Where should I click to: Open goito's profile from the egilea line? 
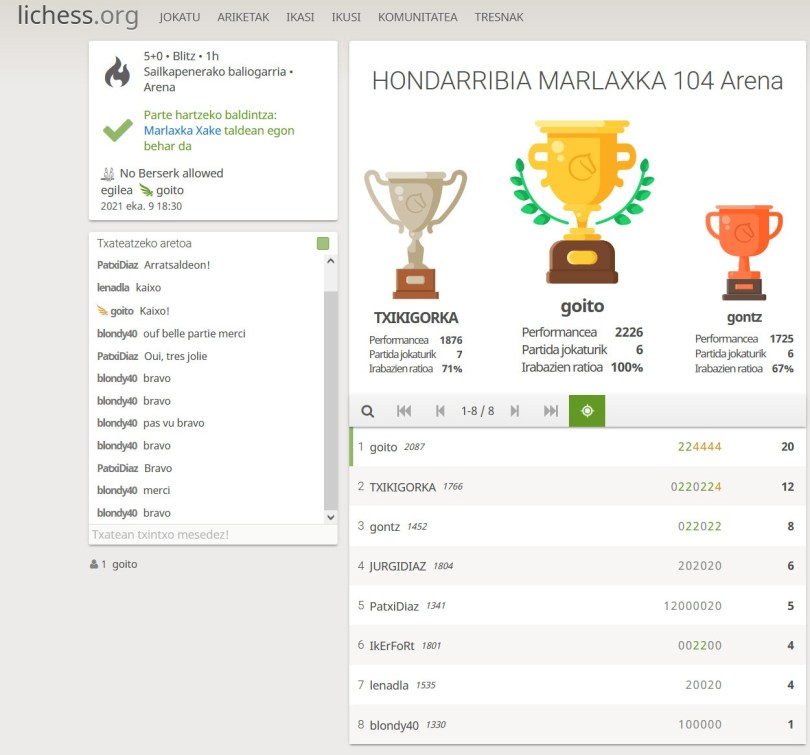[x=169, y=190]
